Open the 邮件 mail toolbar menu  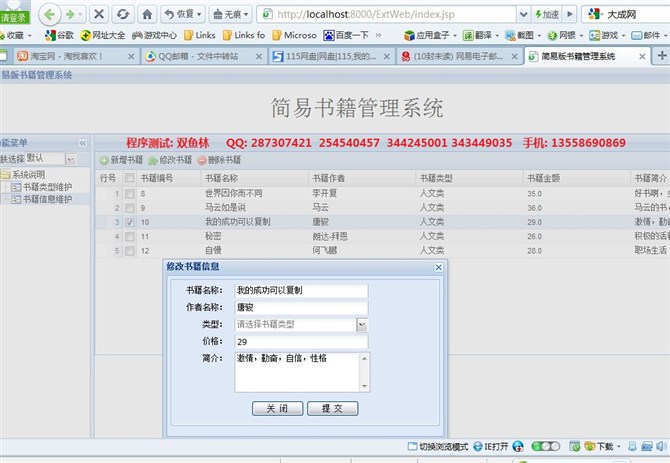click(x=649, y=35)
